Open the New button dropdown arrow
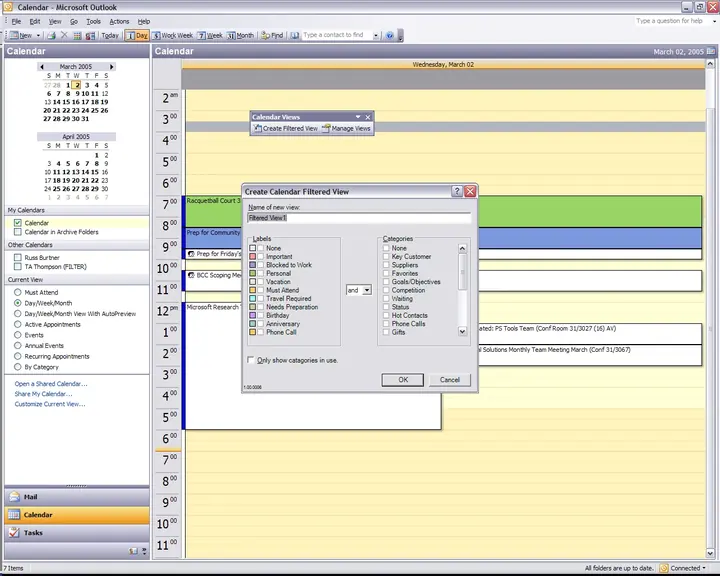Image resolution: width=720 pixels, height=576 pixels. coord(38,35)
